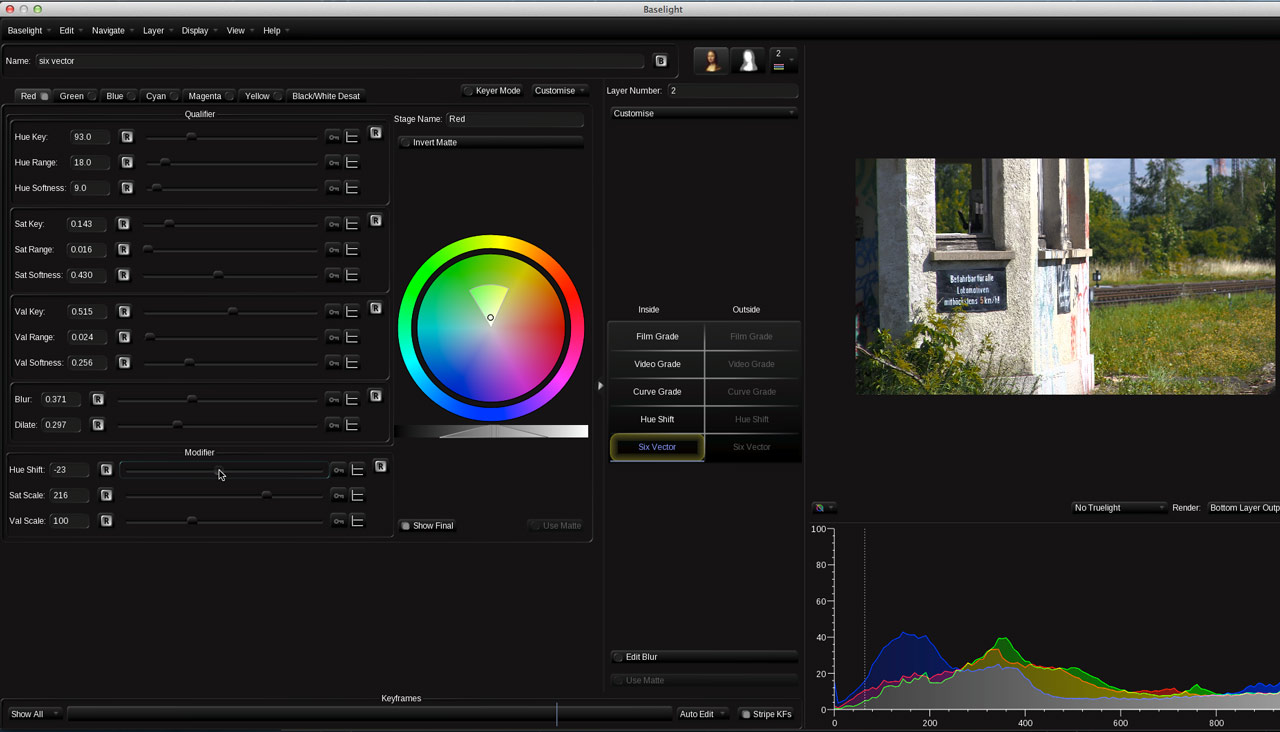Select Film Grade in the Inside column
This screenshot has width=1280, height=732.
655,336
